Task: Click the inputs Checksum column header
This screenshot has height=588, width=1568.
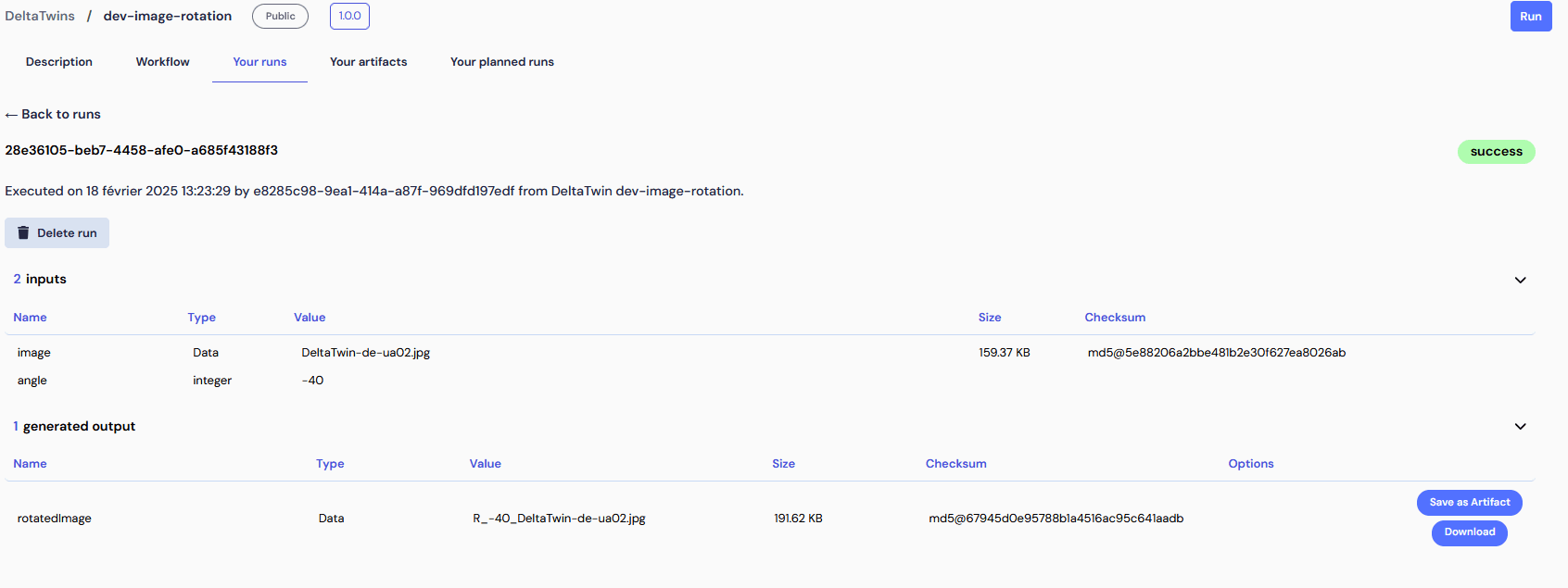Action: (x=1115, y=318)
